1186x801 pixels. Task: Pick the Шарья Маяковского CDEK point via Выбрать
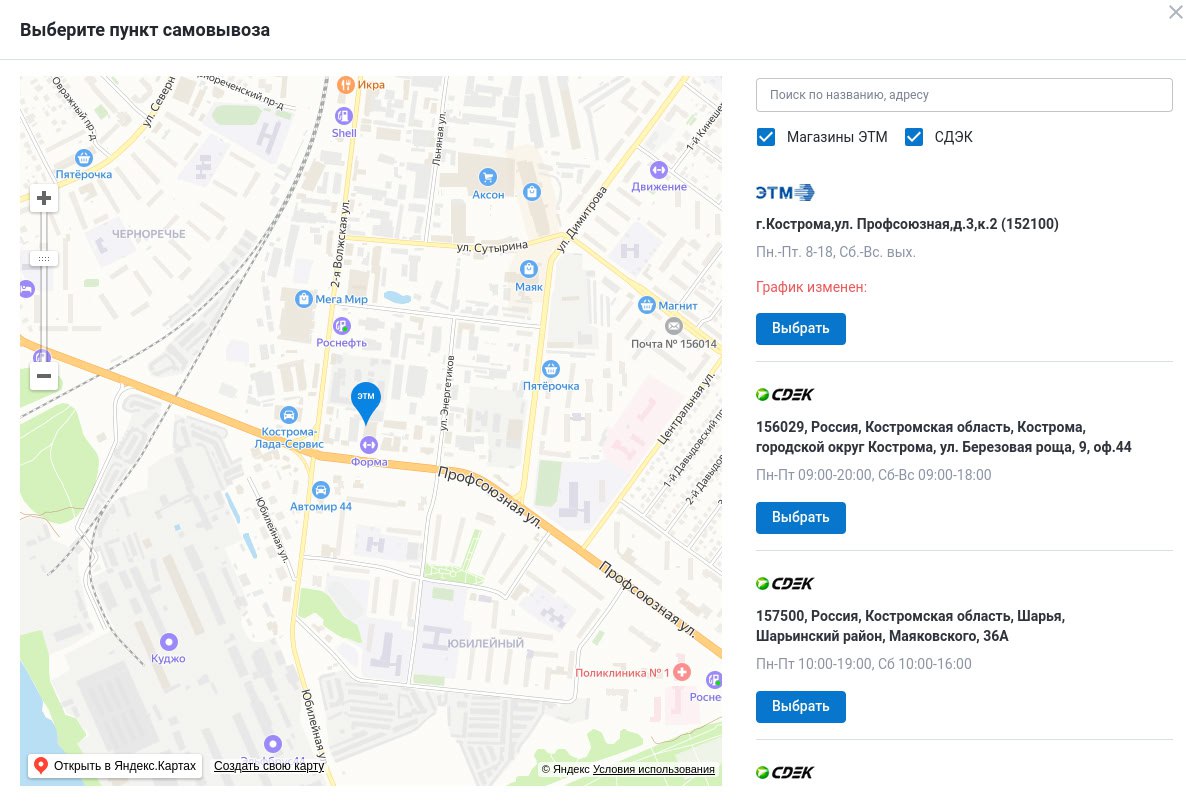point(800,706)
